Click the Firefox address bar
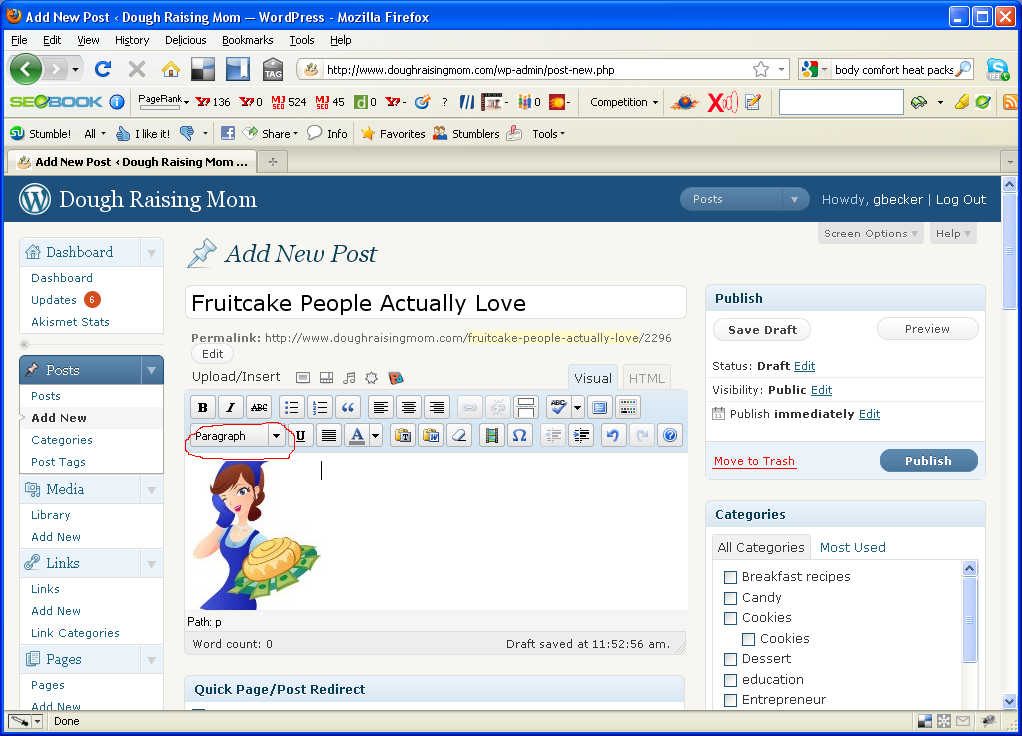The height and width of the screenshot is (736, 1022). click(x=538, y=70)
